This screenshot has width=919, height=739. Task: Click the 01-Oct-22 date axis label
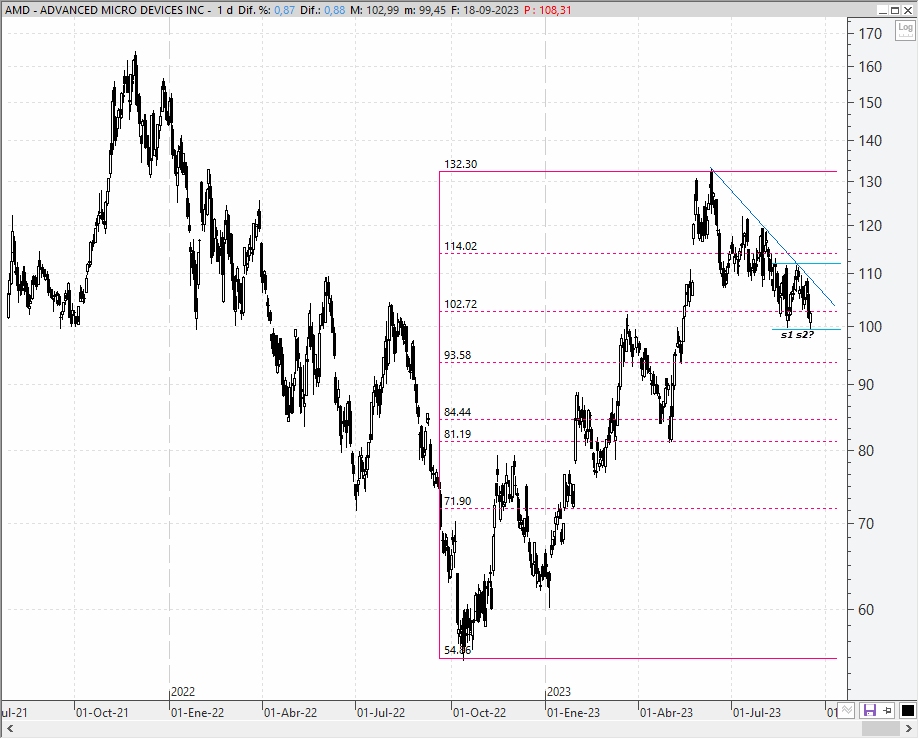coord(479,713)
